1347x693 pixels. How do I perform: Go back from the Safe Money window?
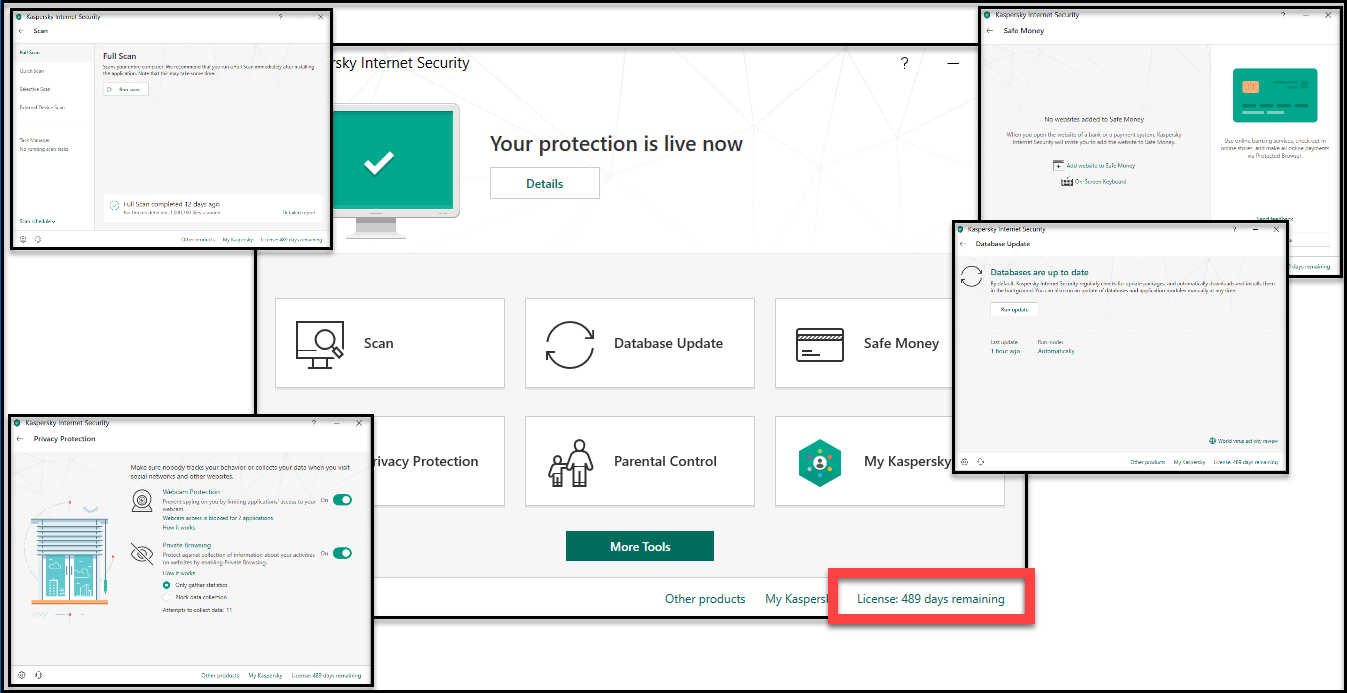(x=990, y=31)
